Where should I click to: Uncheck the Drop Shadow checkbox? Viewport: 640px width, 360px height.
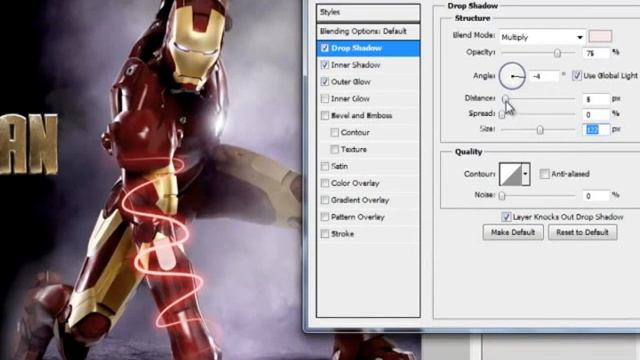coord(325,48)
